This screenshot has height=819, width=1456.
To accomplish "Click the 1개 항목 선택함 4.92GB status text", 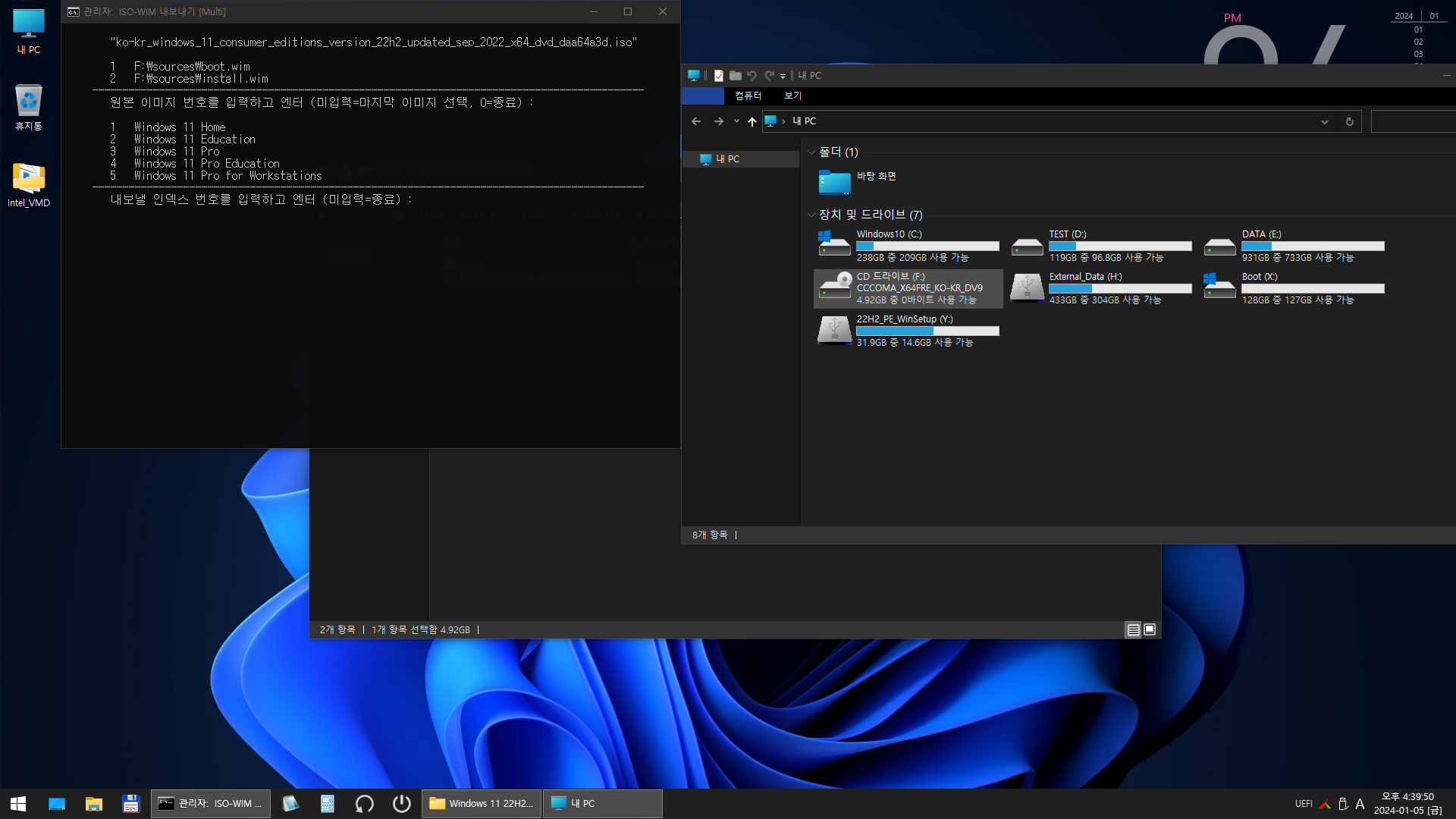I will (x=421, y=630).
